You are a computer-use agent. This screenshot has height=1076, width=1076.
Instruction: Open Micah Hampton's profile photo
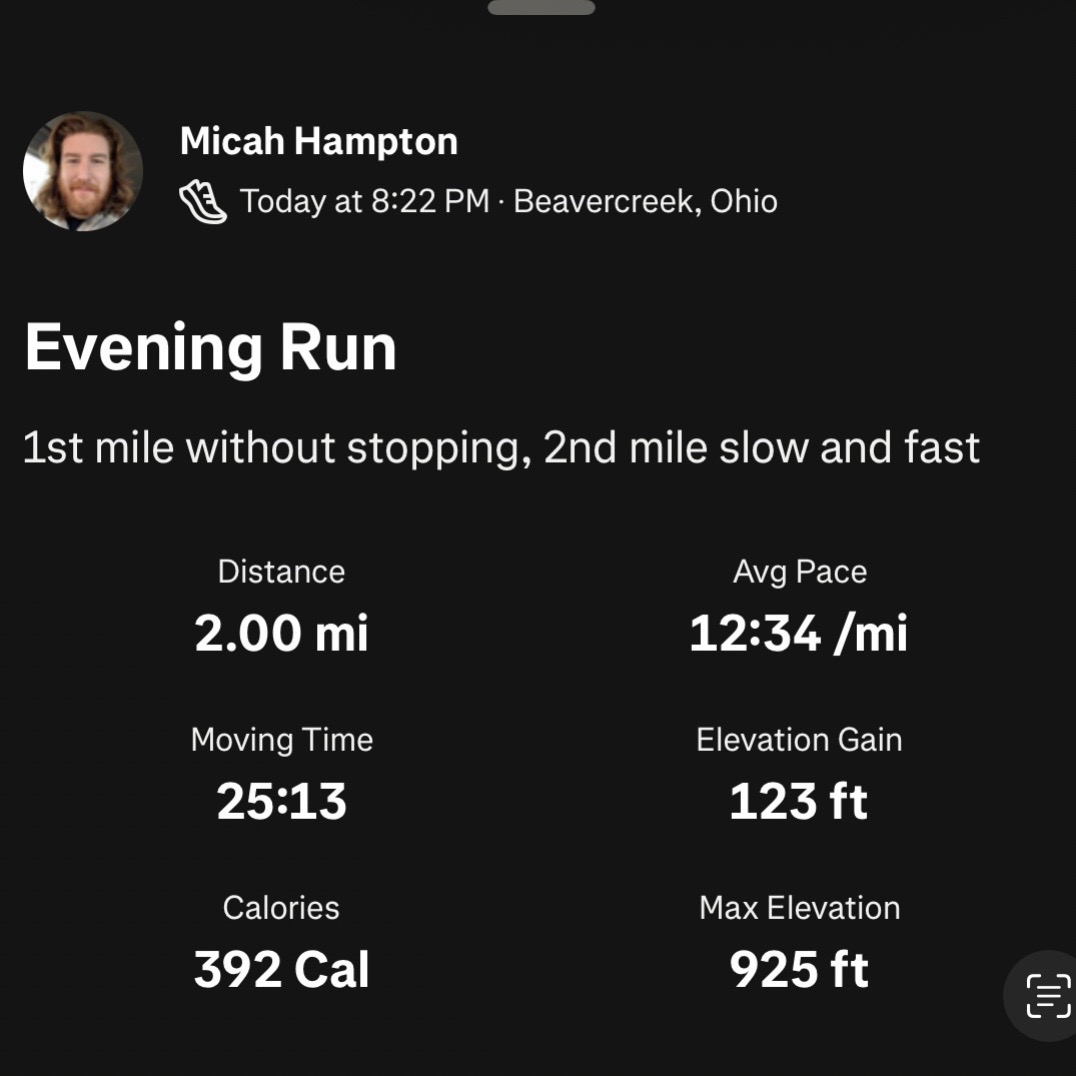pyautogui.click(x=83, y=171)
